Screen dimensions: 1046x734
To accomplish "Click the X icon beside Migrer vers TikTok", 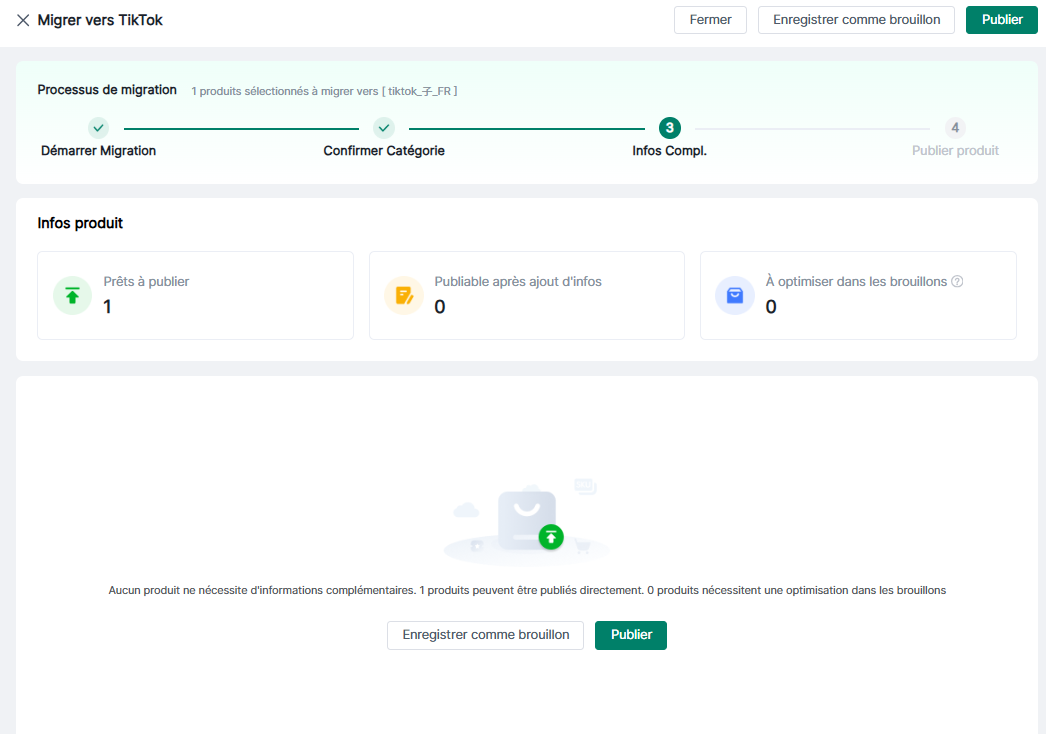I will [22, 20].
